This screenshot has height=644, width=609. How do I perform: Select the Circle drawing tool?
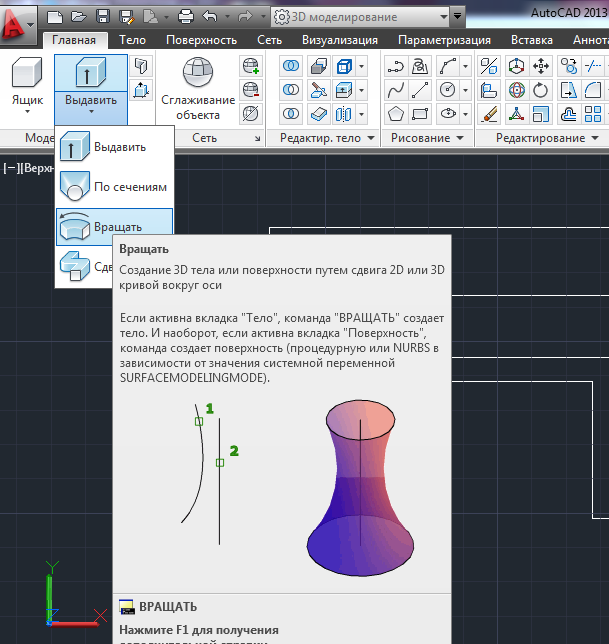point(448,90)
